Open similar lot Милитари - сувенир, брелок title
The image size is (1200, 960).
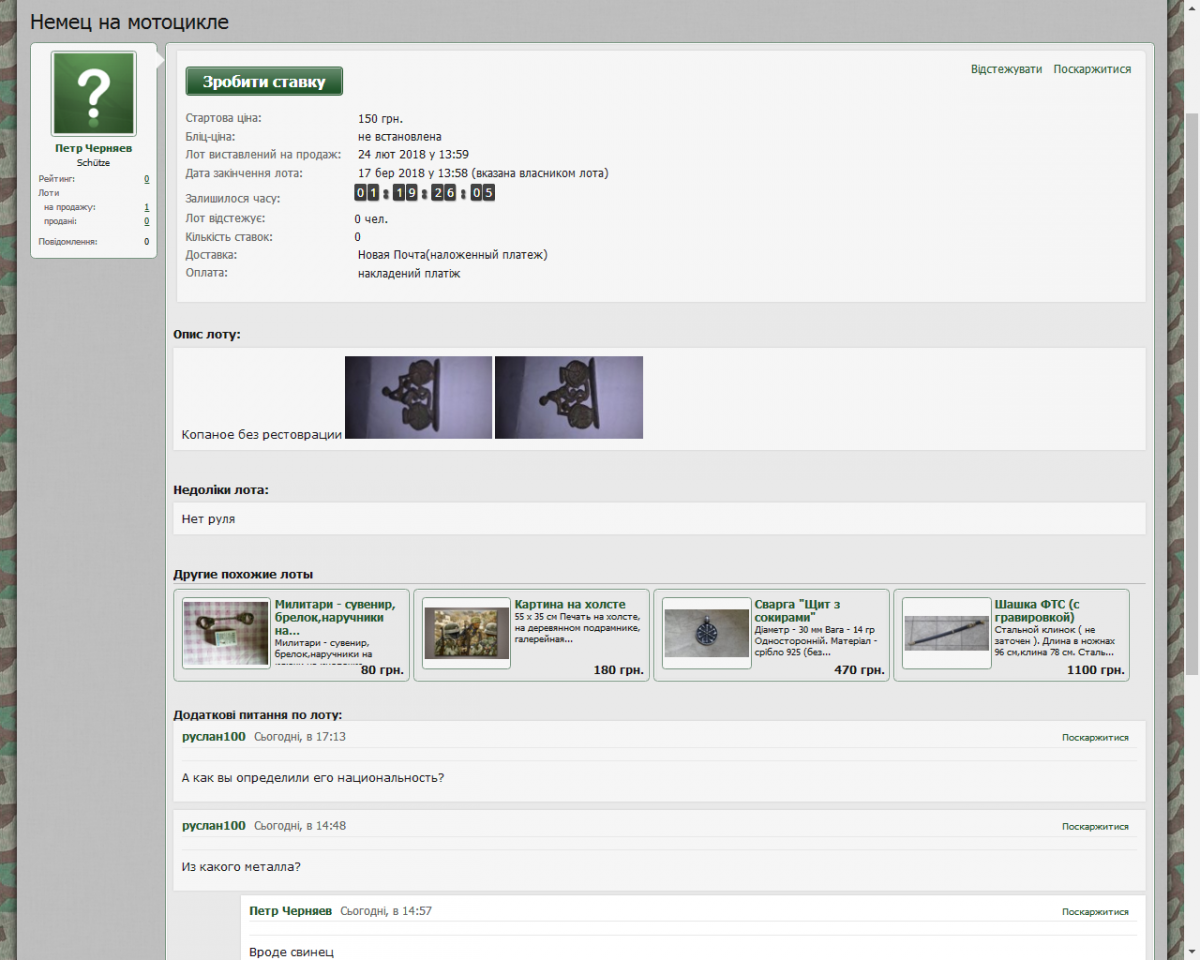[x=335, y=617]
